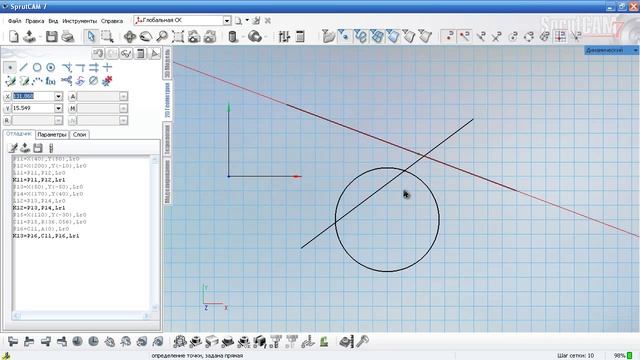
Task: Open the Глобальная СК coordinate system dropdown
Action: click(227, 20)
